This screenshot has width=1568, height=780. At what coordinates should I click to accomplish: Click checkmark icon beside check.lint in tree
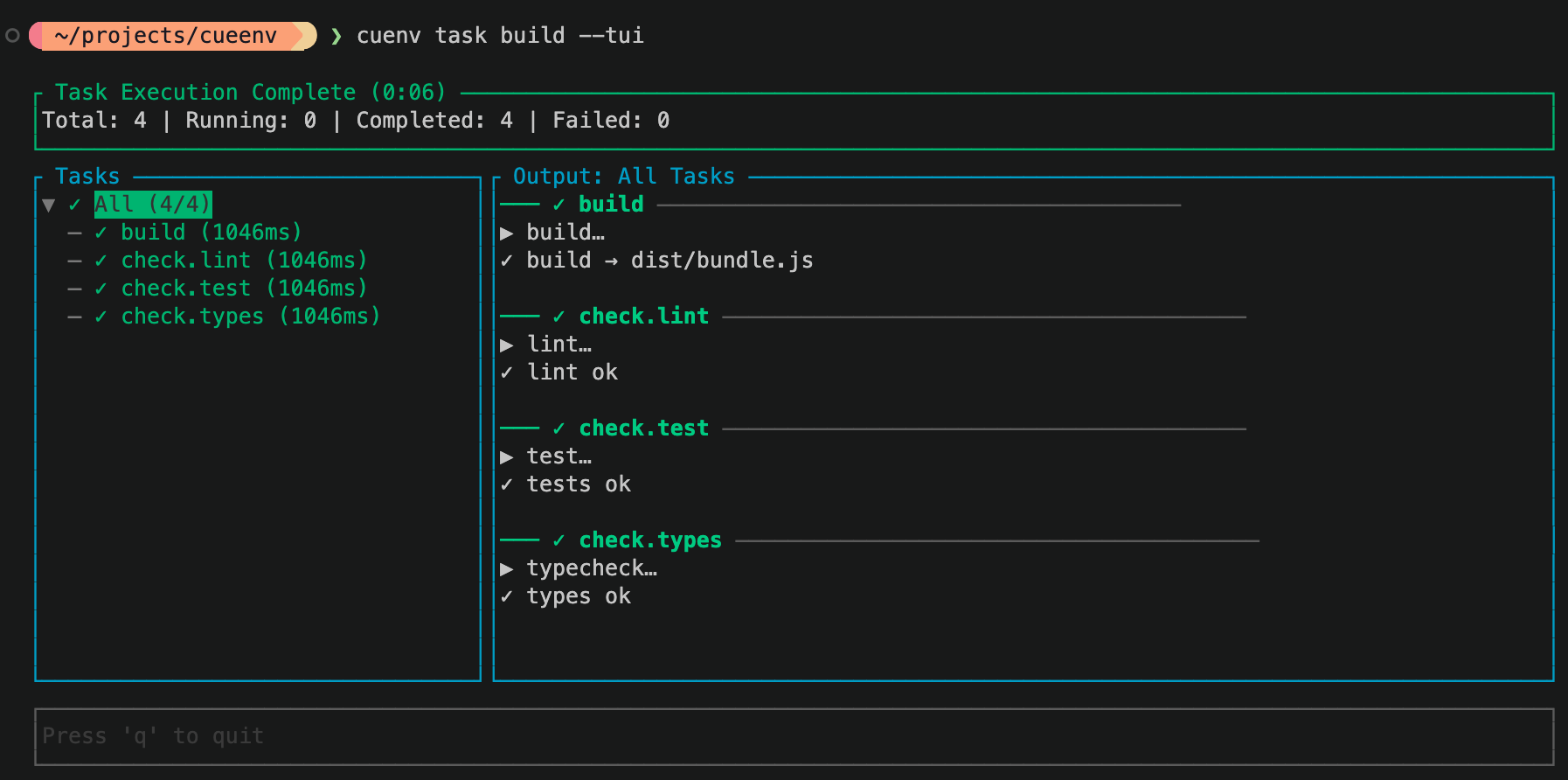101,261
